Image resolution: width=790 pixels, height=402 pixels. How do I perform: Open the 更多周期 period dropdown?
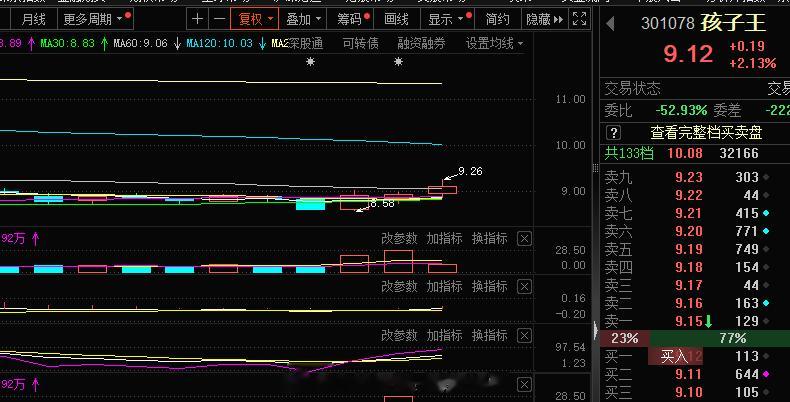(94, 19)
